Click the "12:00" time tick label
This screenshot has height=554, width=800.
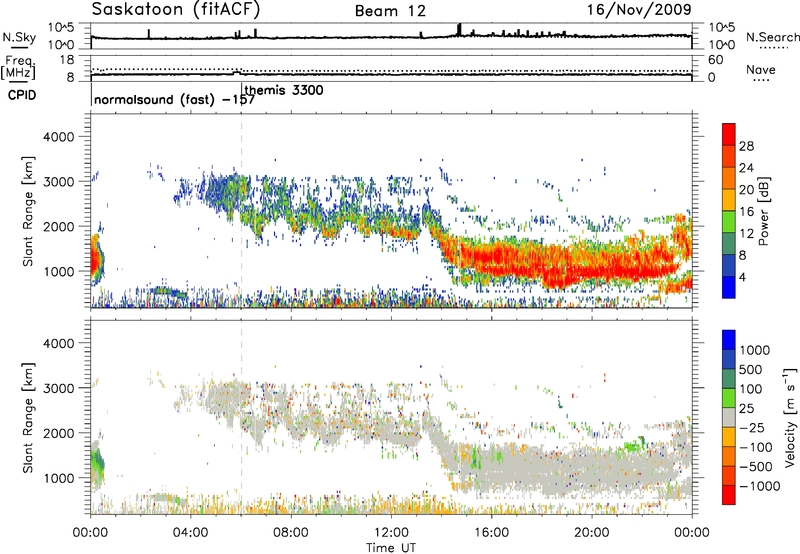[x=391, y=533]
